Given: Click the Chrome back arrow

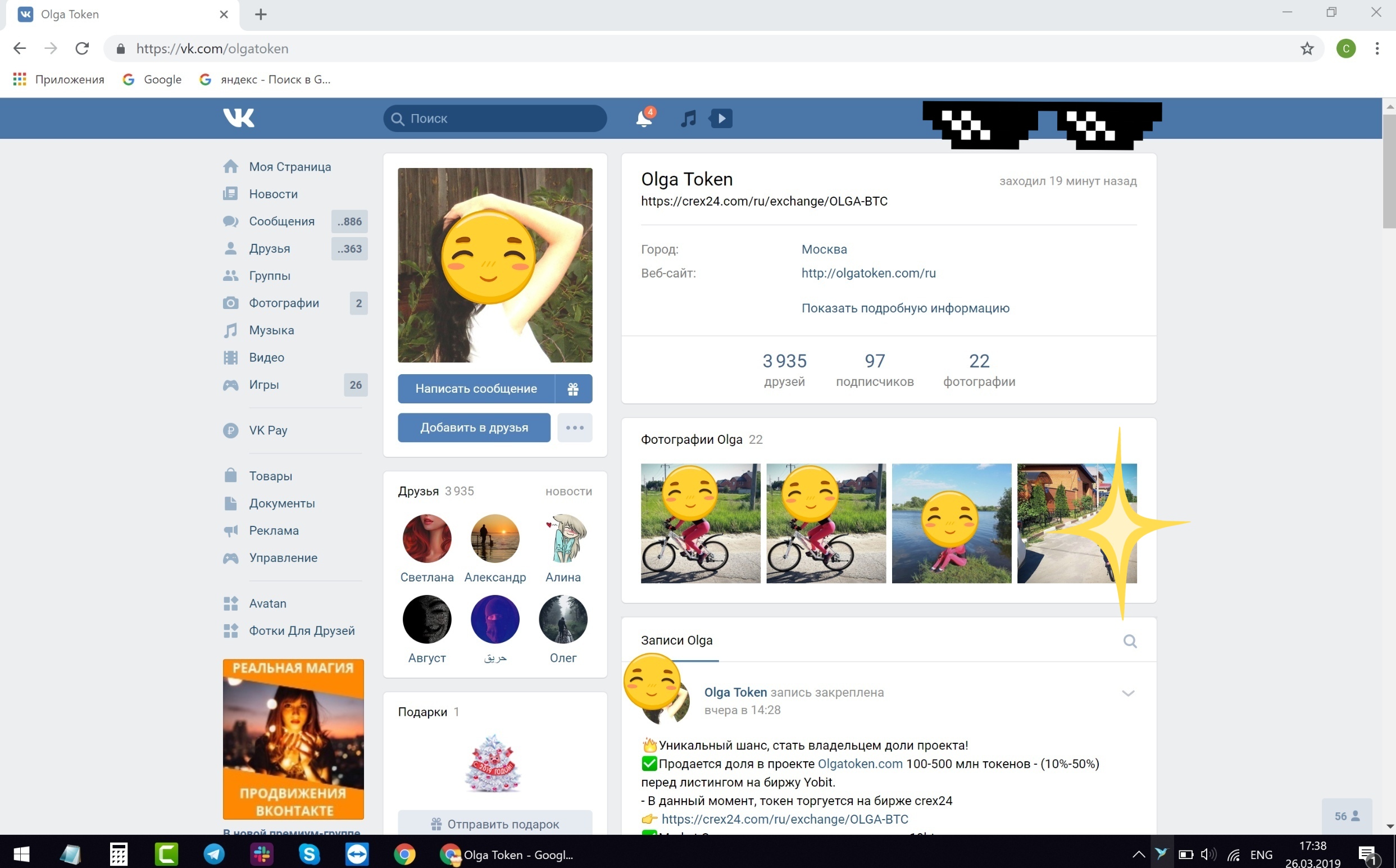Looking at the screenshot, I should pyautogui.click(x=20, y=48).
